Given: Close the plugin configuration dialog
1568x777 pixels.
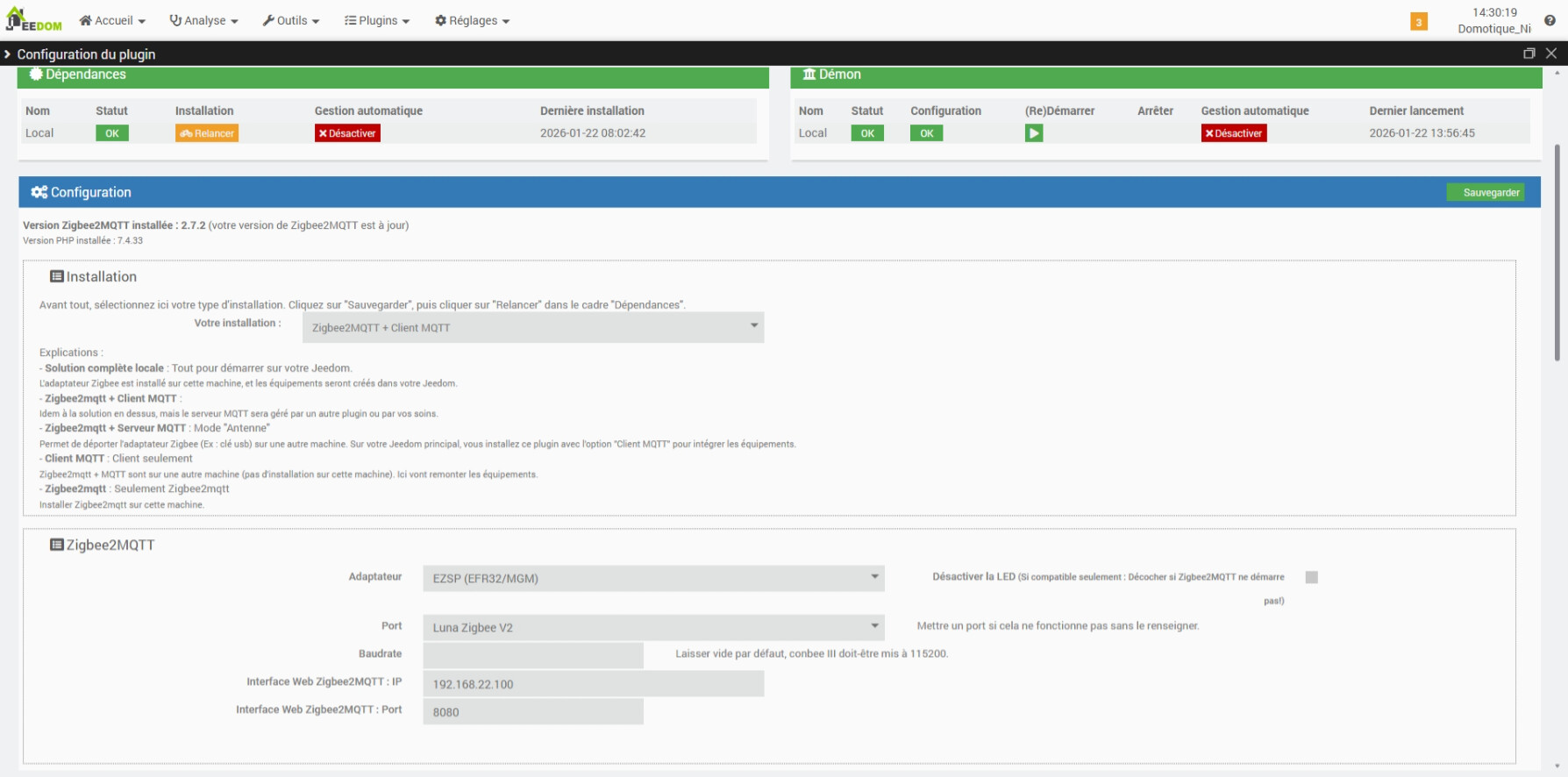Looking at the screenshot, I should click(1551, 53).
